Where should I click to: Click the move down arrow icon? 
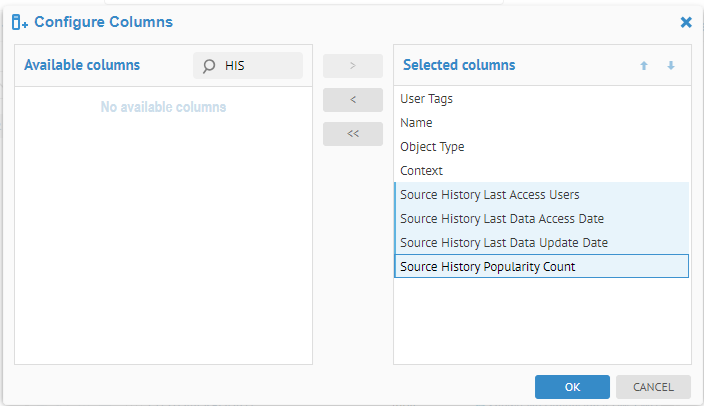click(x=671, y=66)
